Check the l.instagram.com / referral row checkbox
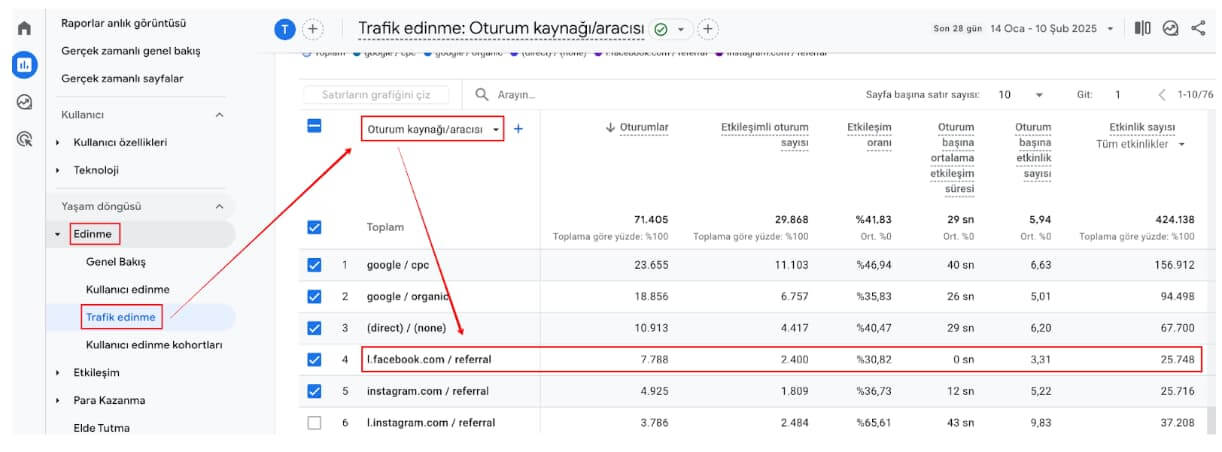Screen dimensions: 1222x452 point(314,422)
